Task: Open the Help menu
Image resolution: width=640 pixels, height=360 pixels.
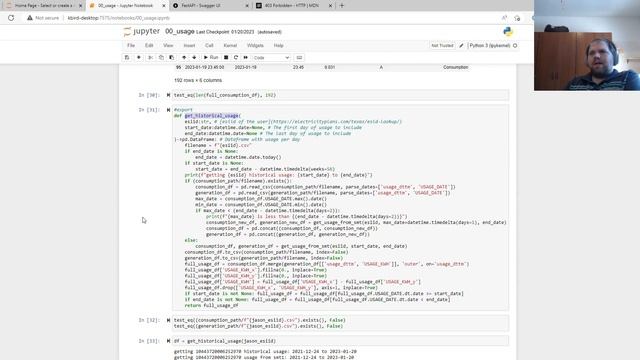Action: click(x=279, y=46)
